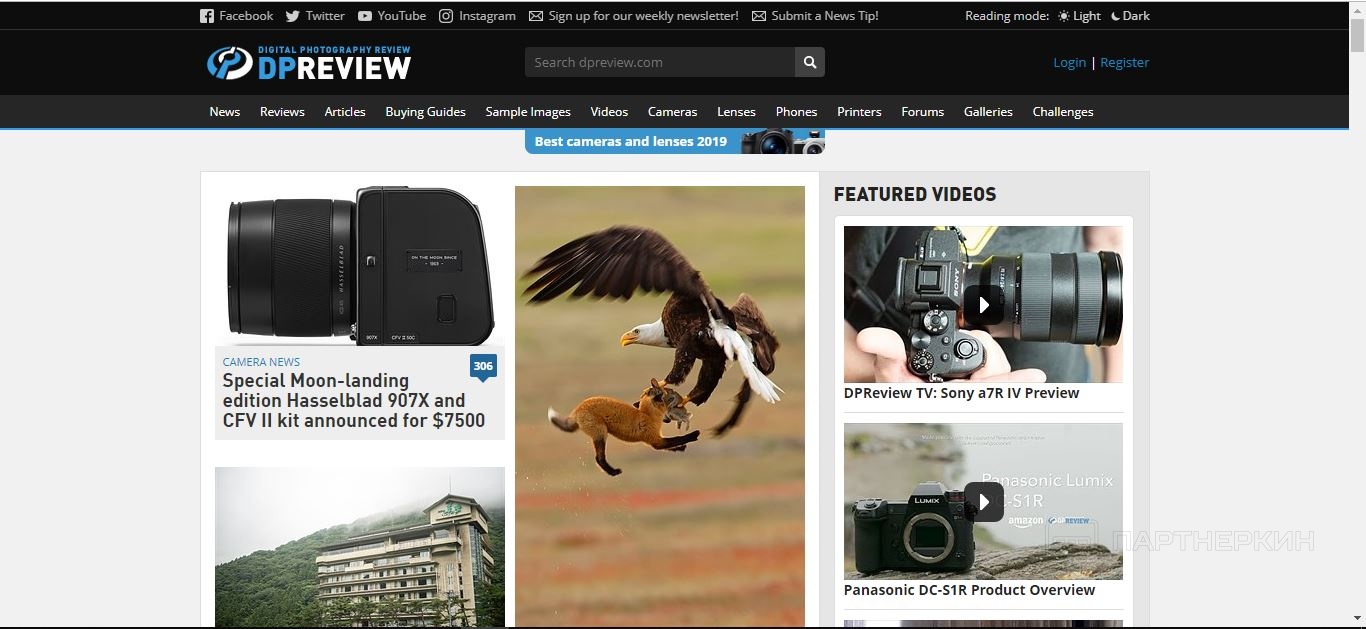Go to the Forums section
This screenshot has height=629, width=1366.
click(x=922, y=112)
